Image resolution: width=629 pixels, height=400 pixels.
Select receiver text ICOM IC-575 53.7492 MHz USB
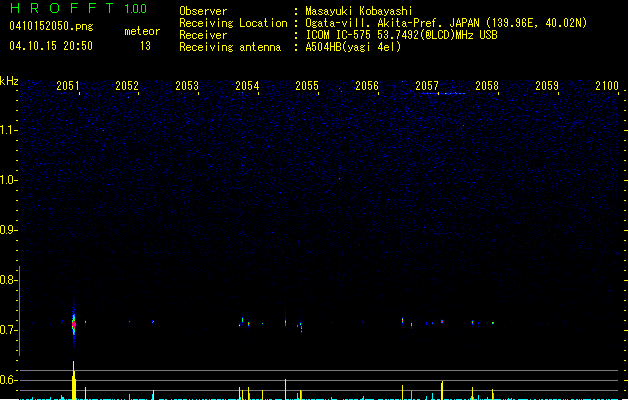pyautogui.click(x=402, y=35)
